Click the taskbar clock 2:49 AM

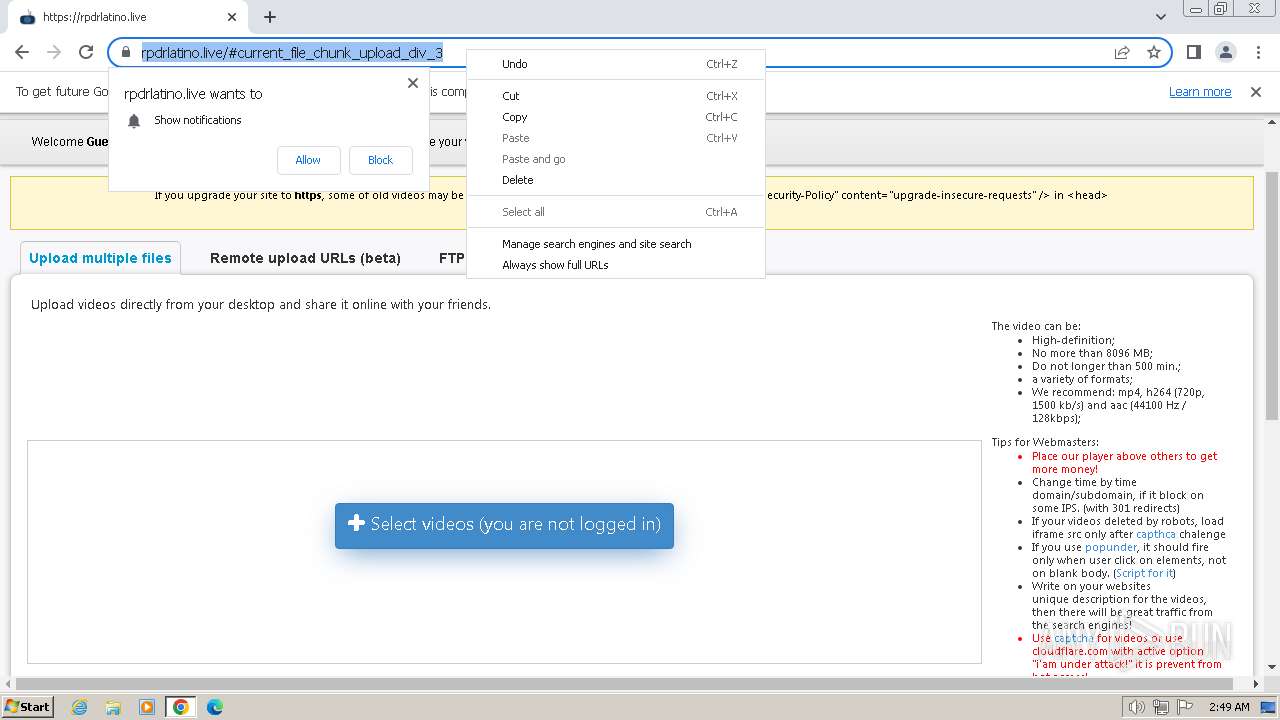pos(1229,707)
